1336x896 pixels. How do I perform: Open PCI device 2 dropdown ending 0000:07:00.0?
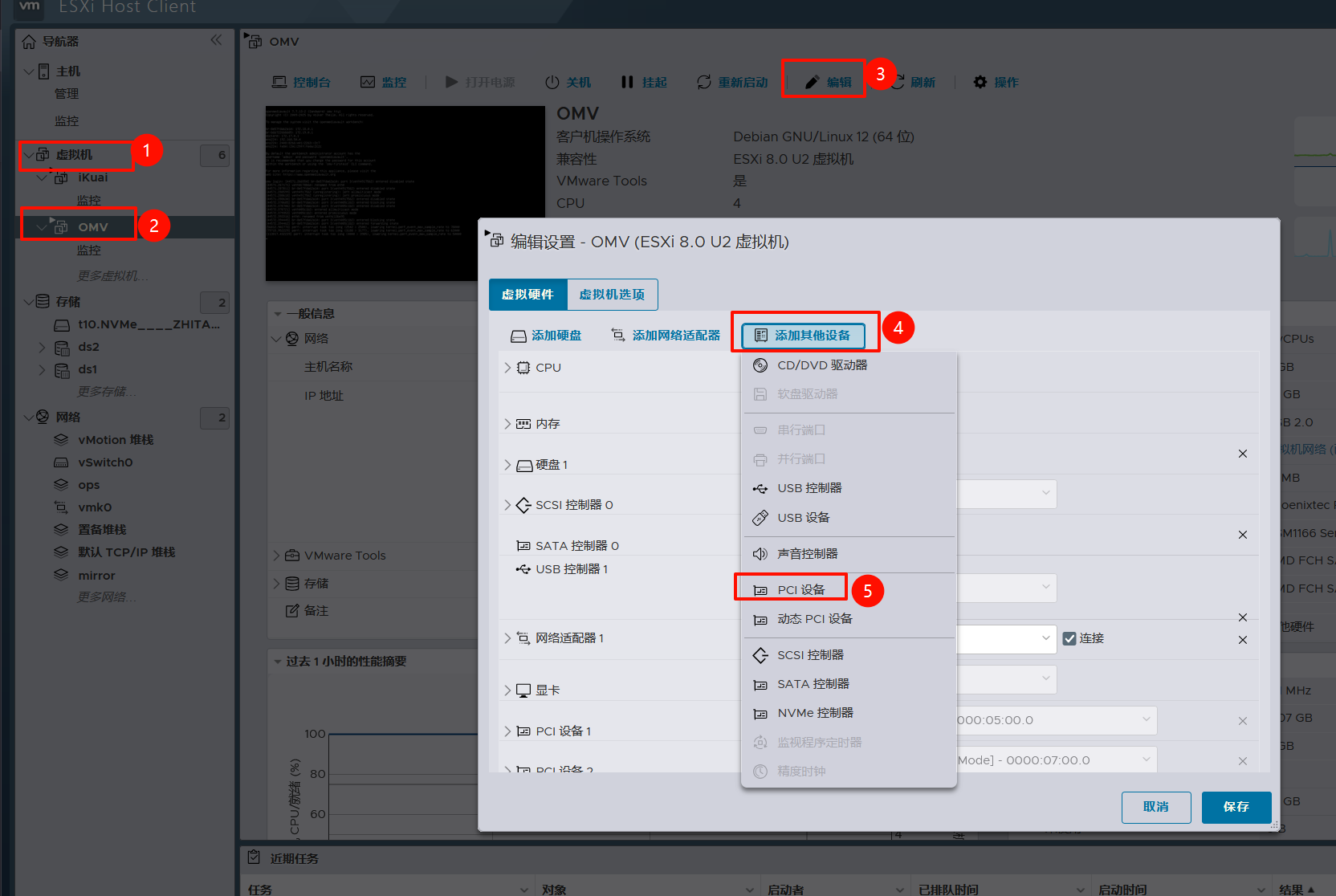pyautogui.click(x=1056, y=760)
